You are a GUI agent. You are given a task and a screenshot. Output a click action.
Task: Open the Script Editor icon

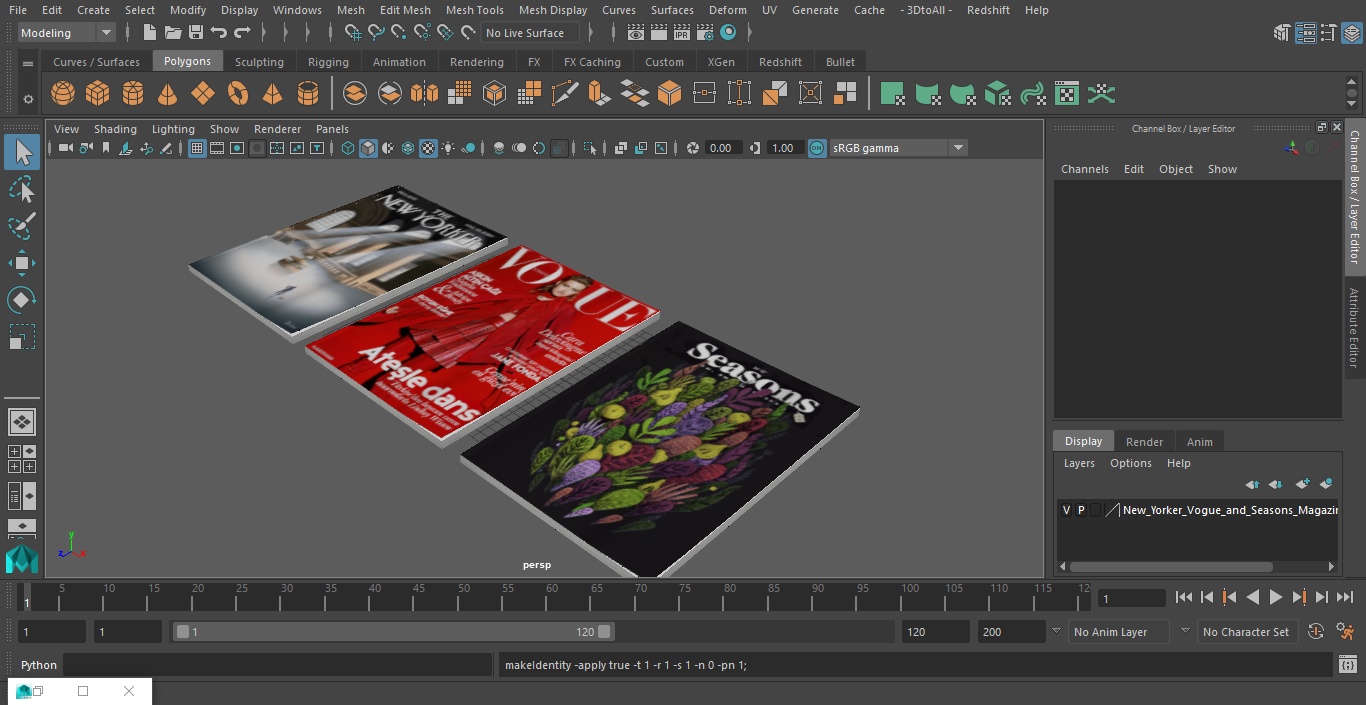tap(1347, 665)
